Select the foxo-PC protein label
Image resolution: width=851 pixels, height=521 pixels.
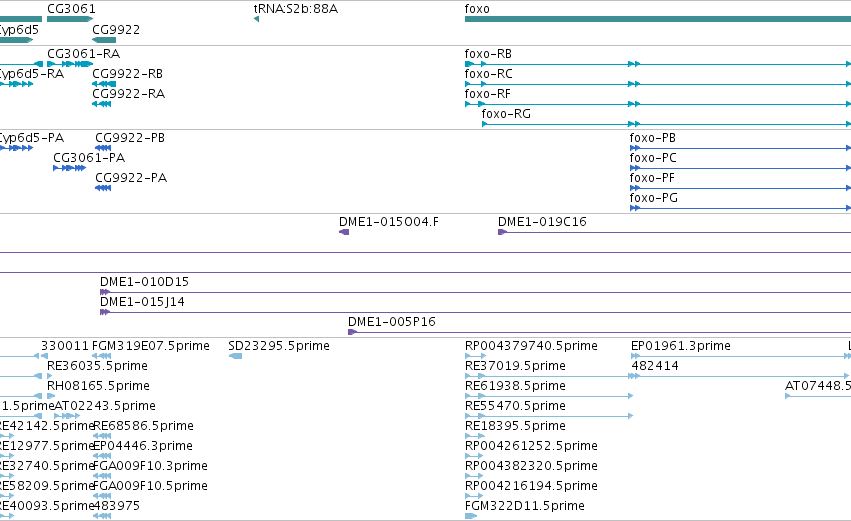pyautogui.click(x=653, y=158)
